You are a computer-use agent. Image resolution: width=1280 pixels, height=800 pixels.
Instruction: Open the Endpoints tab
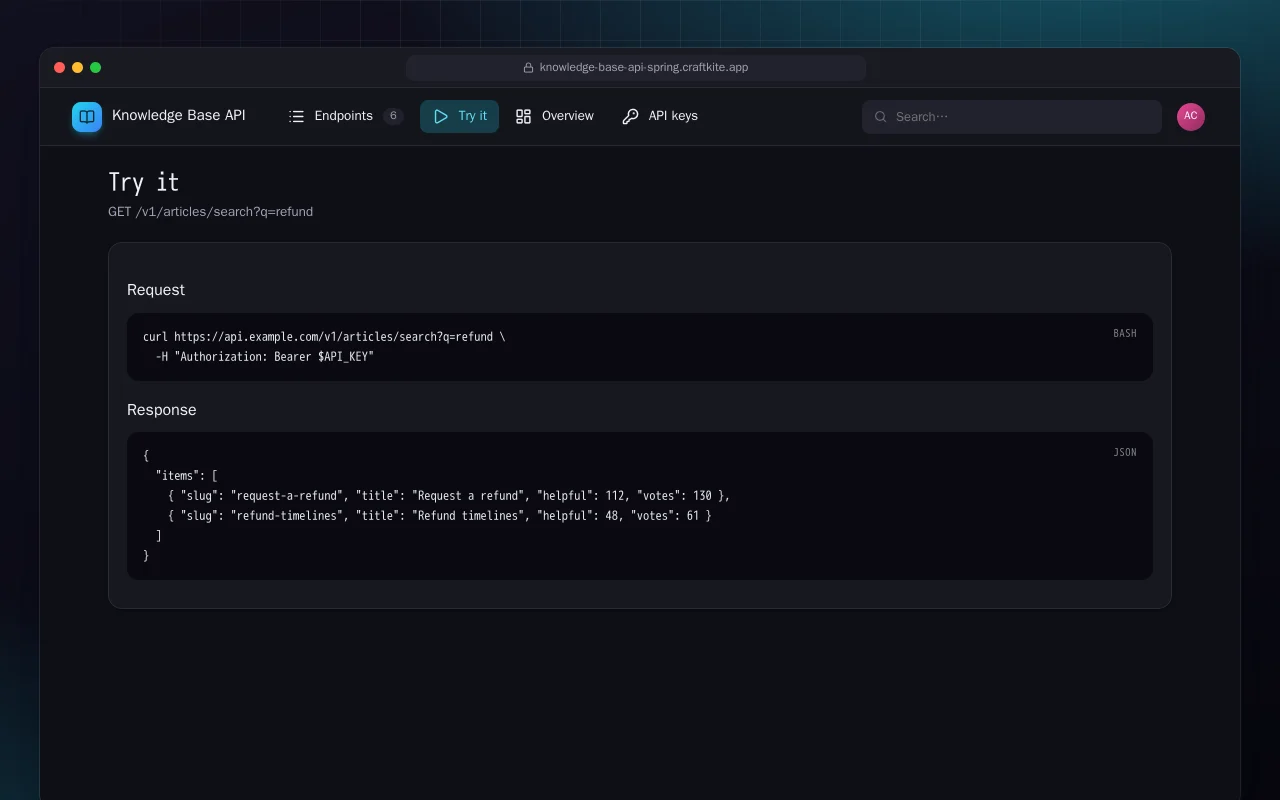click(346, 117)
